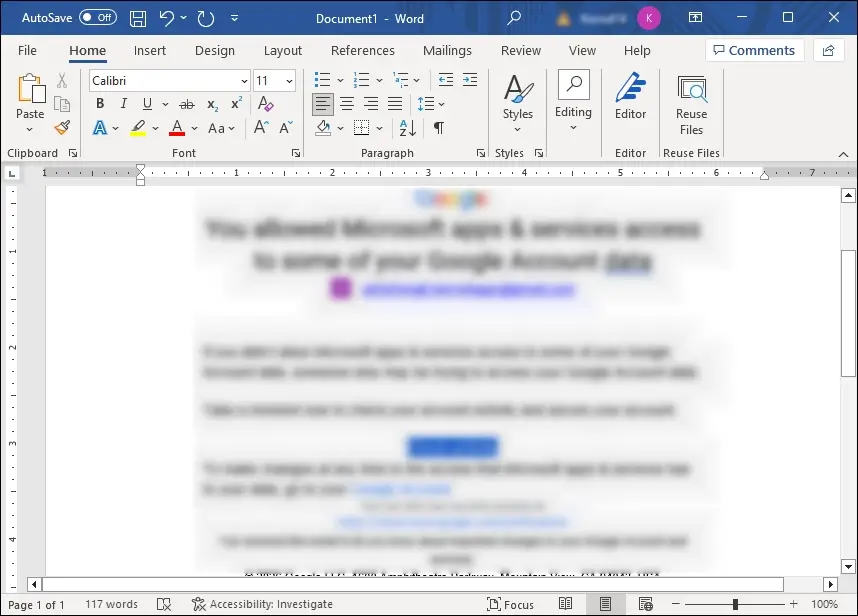Toggle AutoSave switch
Viewport: 858px width, 616px height.
coord(97,18)
